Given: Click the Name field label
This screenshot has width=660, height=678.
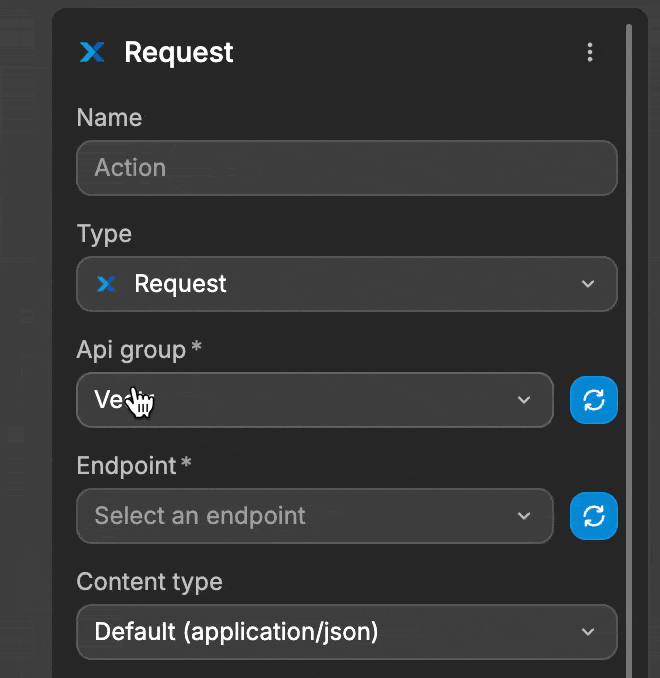Looking at the screenshot, I should coord(109,118).
